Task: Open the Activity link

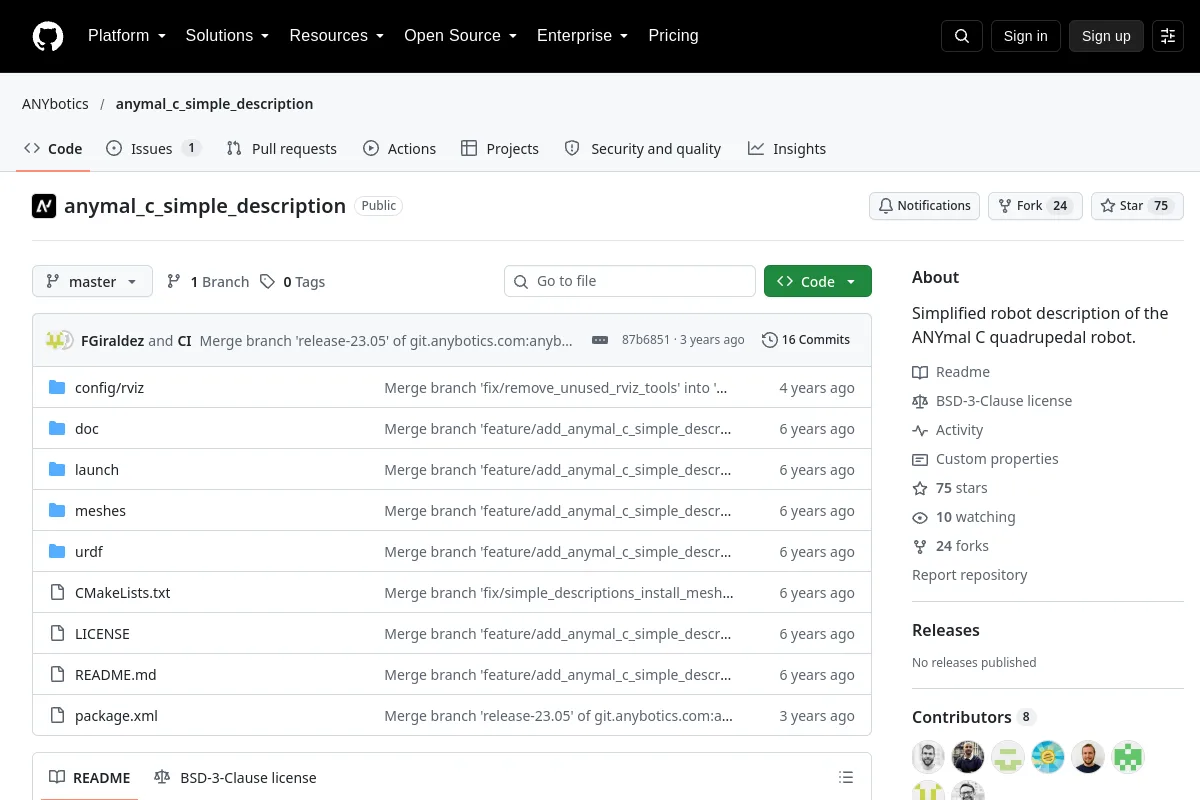Action: click(x=948, y=430)
